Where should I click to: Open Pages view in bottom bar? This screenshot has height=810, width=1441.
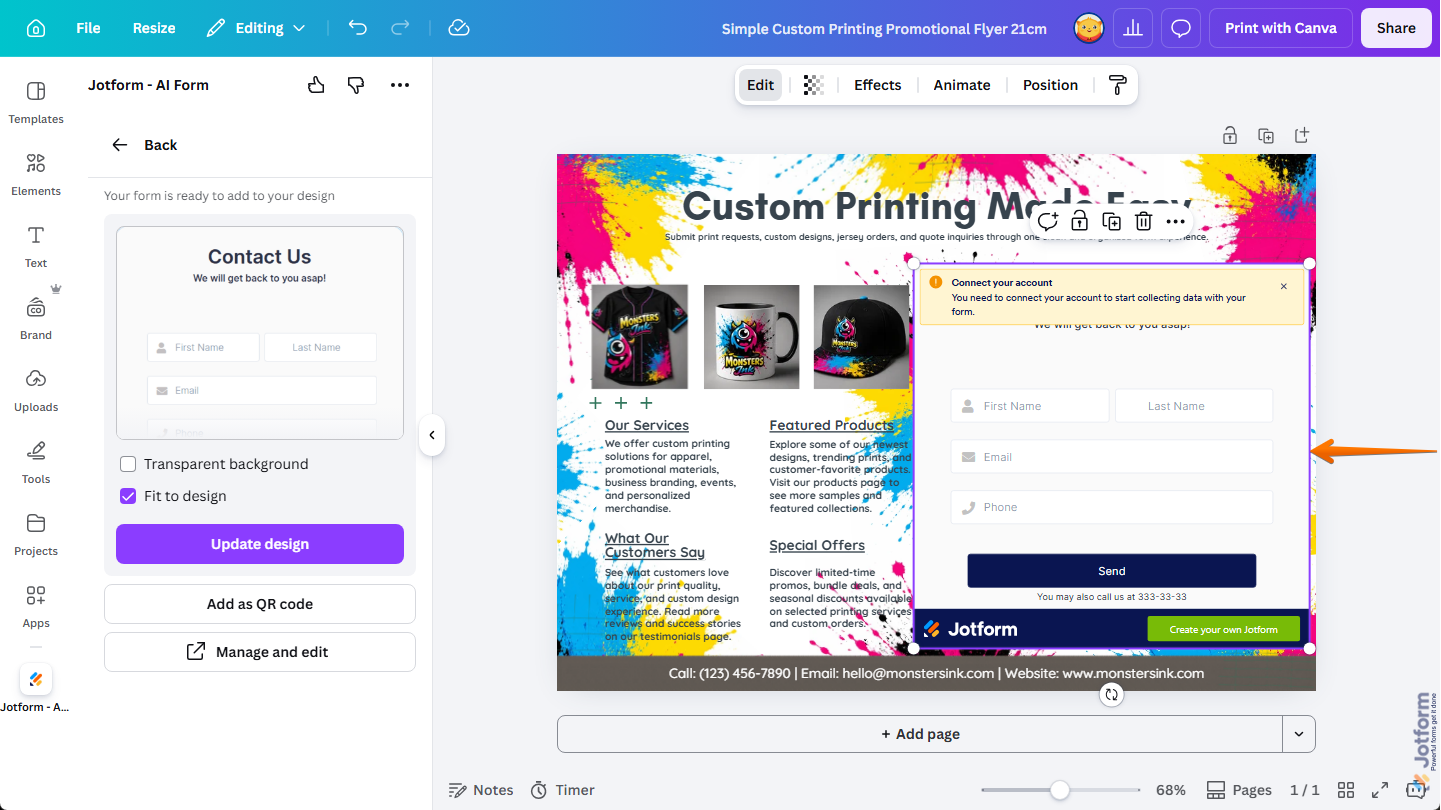[1240, 790]
